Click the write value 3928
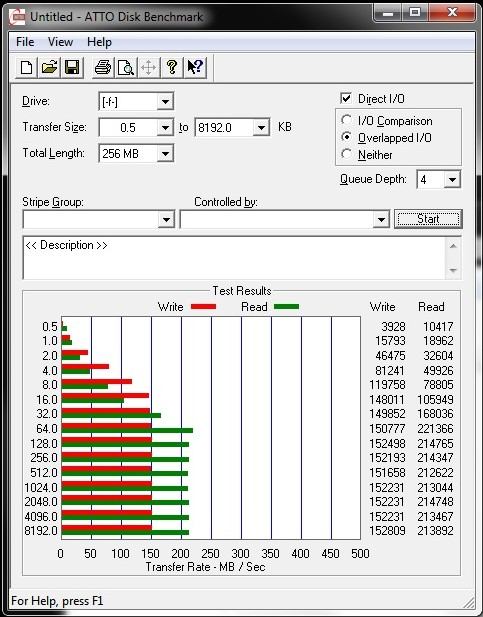The height and width of the screenshot is (617, 483). [393, 327]
